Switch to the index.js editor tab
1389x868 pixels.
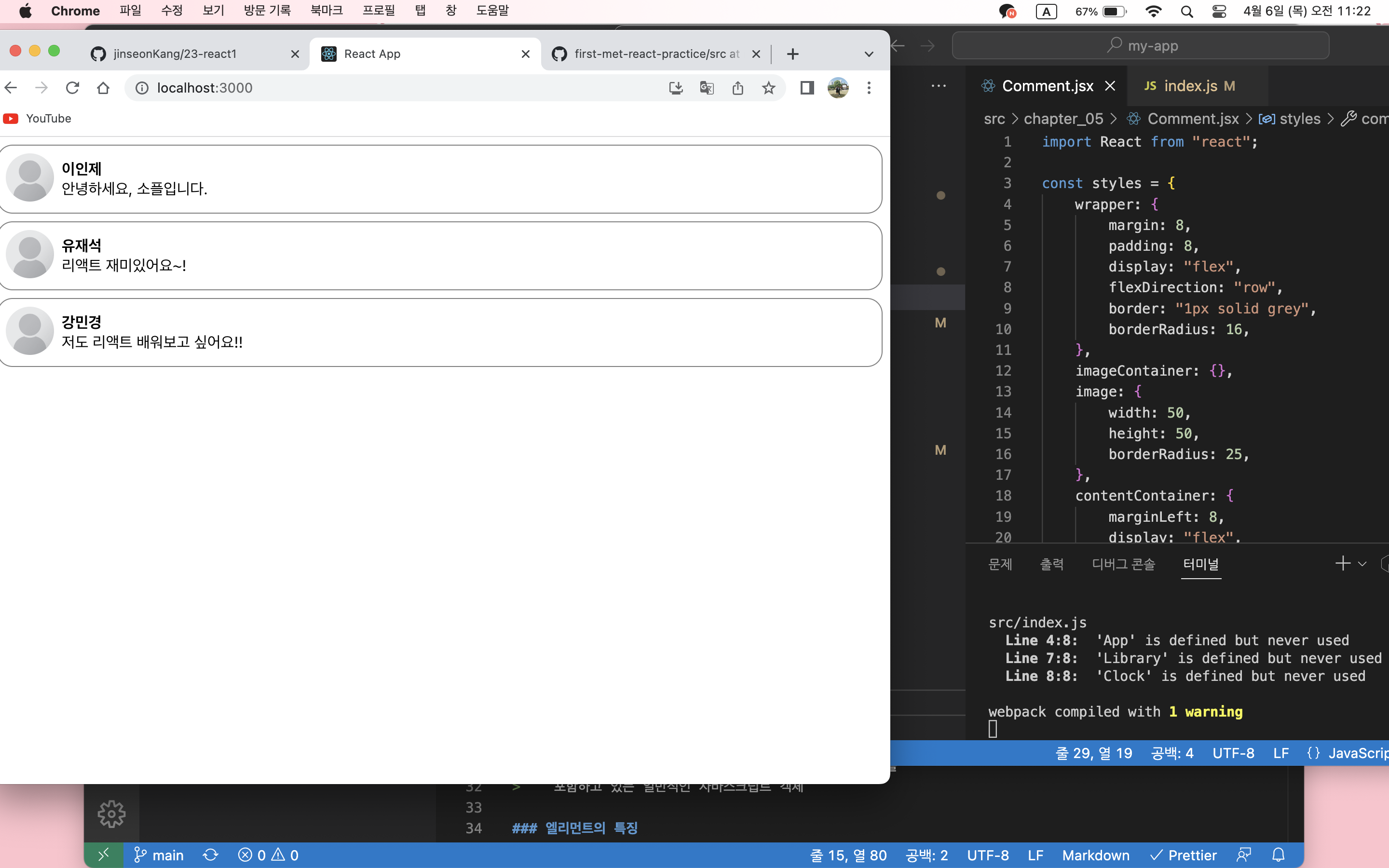pos(1189,85)
